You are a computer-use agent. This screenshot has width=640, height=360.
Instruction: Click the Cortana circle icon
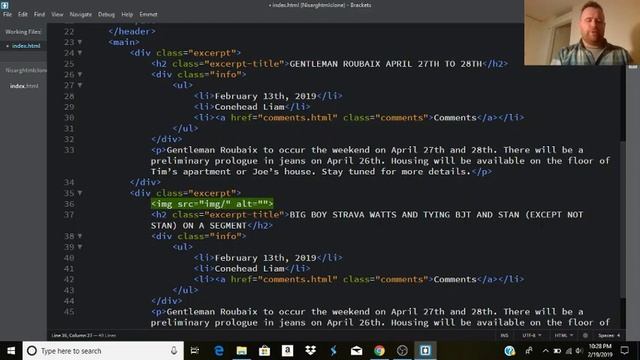pos(32,351)
